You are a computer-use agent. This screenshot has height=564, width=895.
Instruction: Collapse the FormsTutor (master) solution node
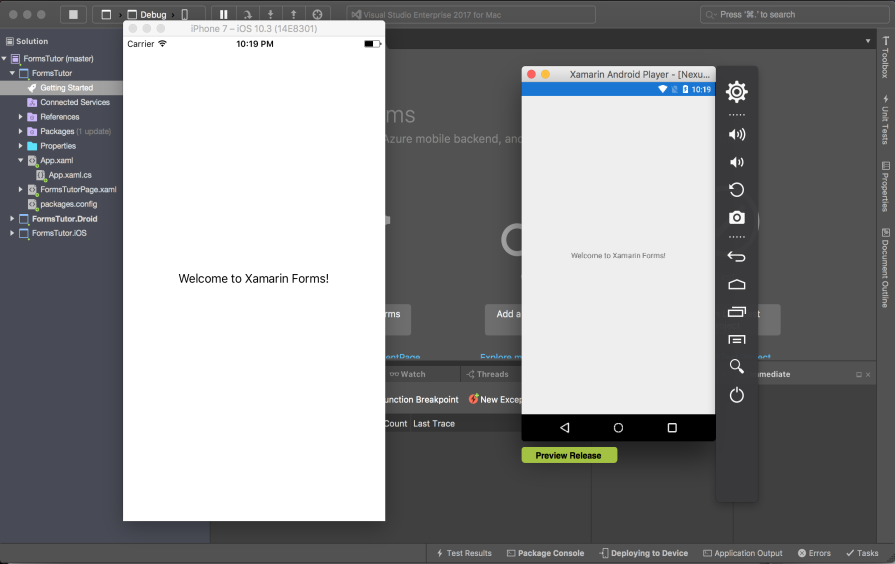pos(4,58)
